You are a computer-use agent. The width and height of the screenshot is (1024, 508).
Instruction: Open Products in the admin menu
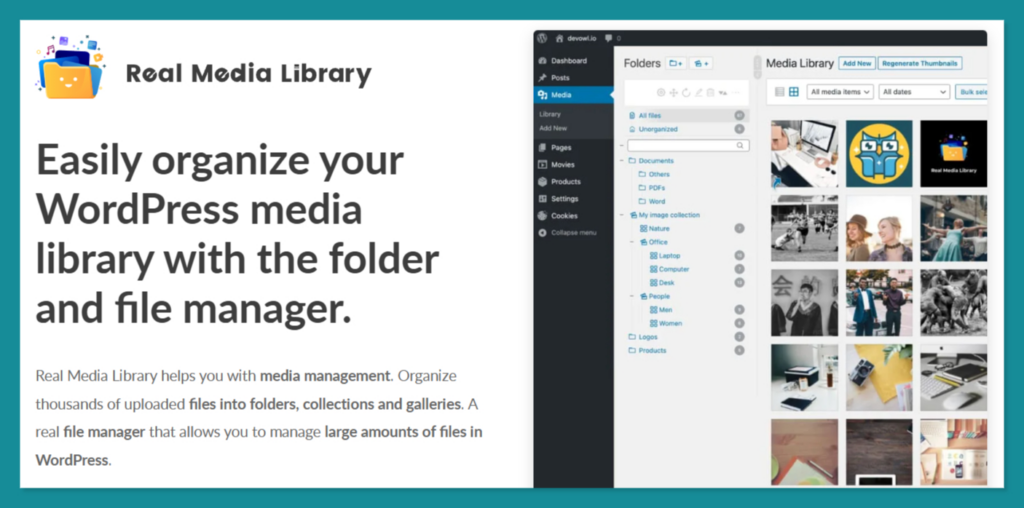[x=565, y=182]
